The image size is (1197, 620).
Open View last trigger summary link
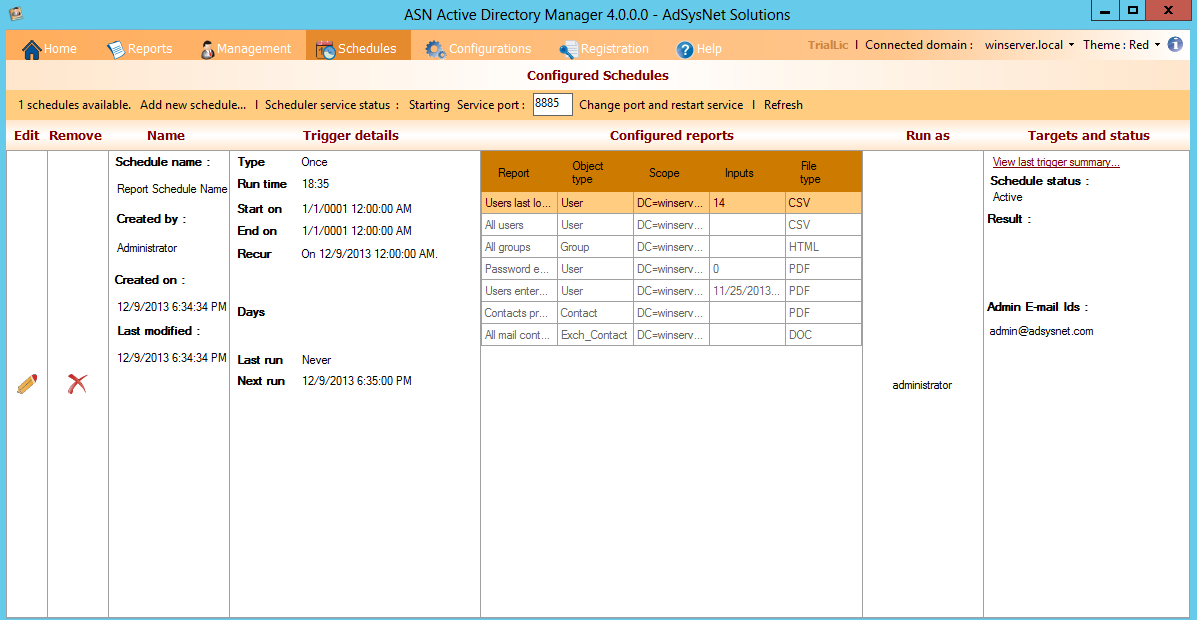[x=1056, y=162]
